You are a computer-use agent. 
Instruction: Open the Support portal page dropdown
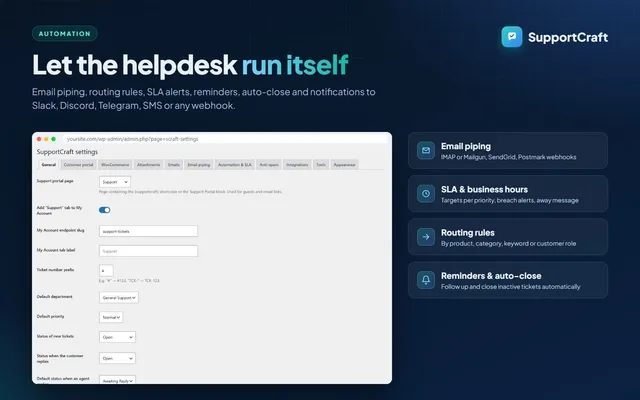tap(115, 182)
